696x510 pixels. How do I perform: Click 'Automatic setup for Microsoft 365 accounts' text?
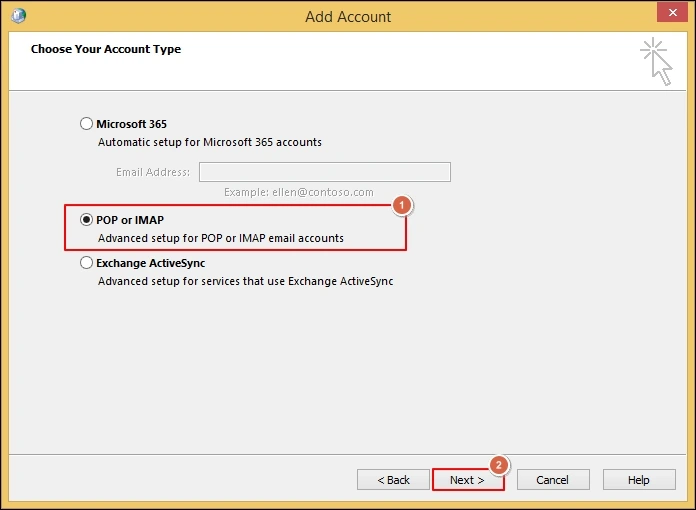[x=210, y=142]
